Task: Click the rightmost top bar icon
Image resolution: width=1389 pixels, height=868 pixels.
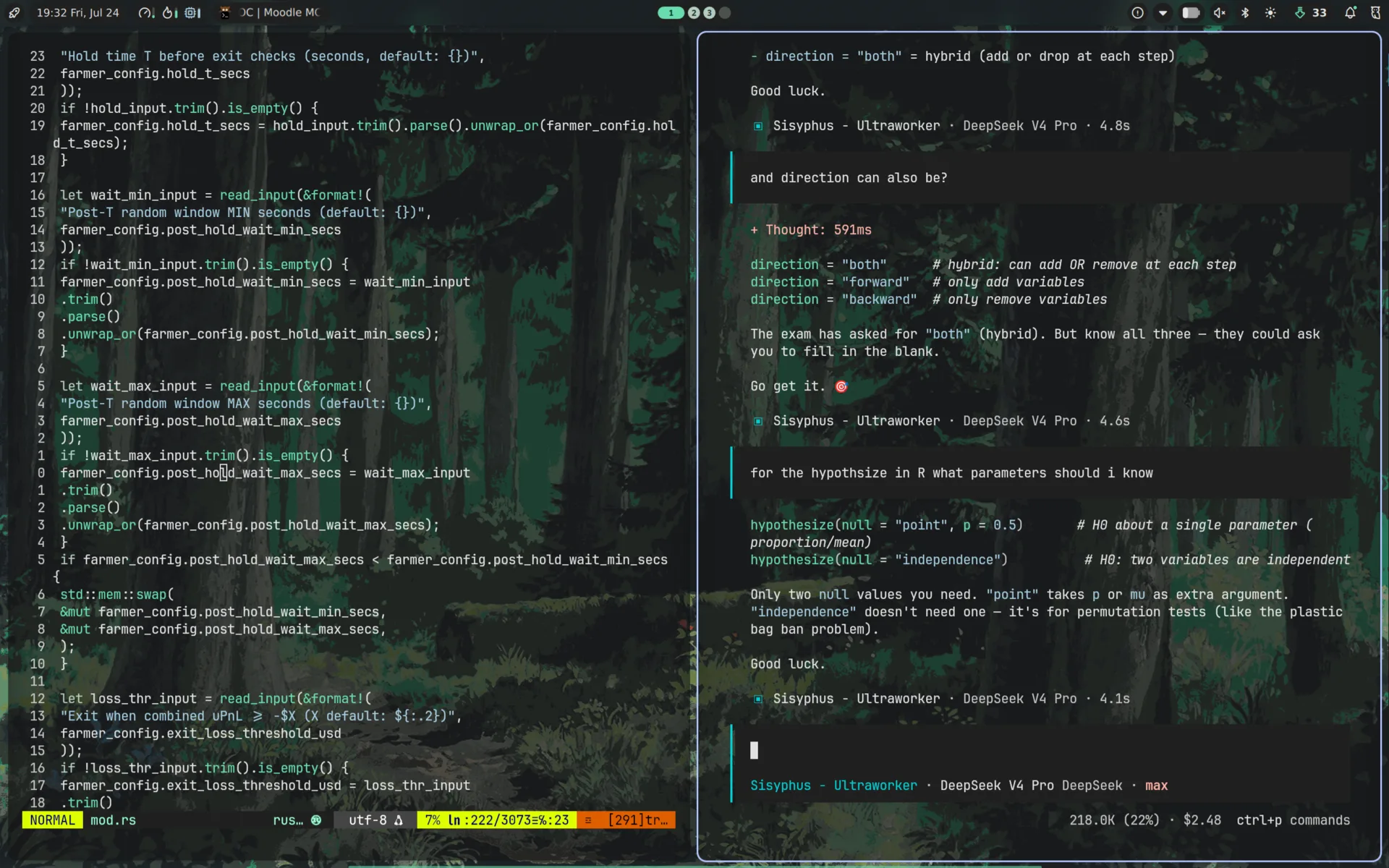Action: click(x=1376, y=12)
